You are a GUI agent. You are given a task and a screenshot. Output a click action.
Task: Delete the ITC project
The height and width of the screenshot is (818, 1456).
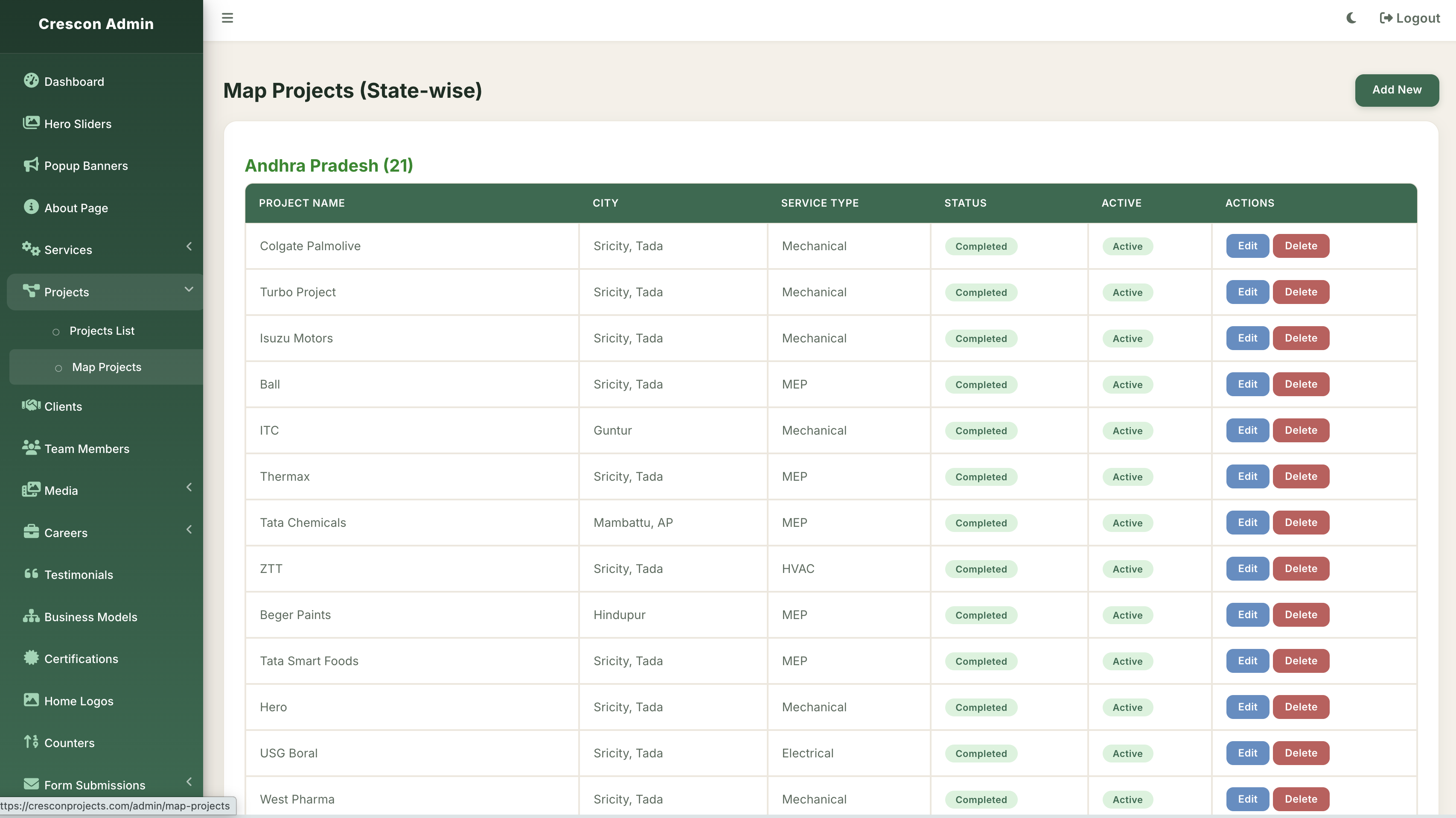point(1301,430)
